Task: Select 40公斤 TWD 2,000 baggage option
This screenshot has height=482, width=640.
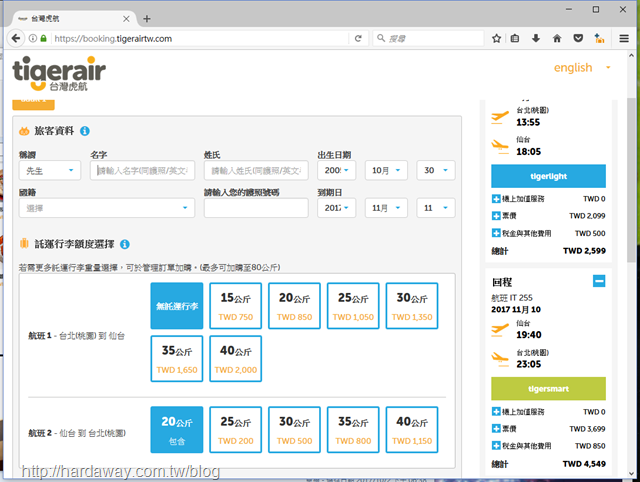Action: [x=236, y=359]
